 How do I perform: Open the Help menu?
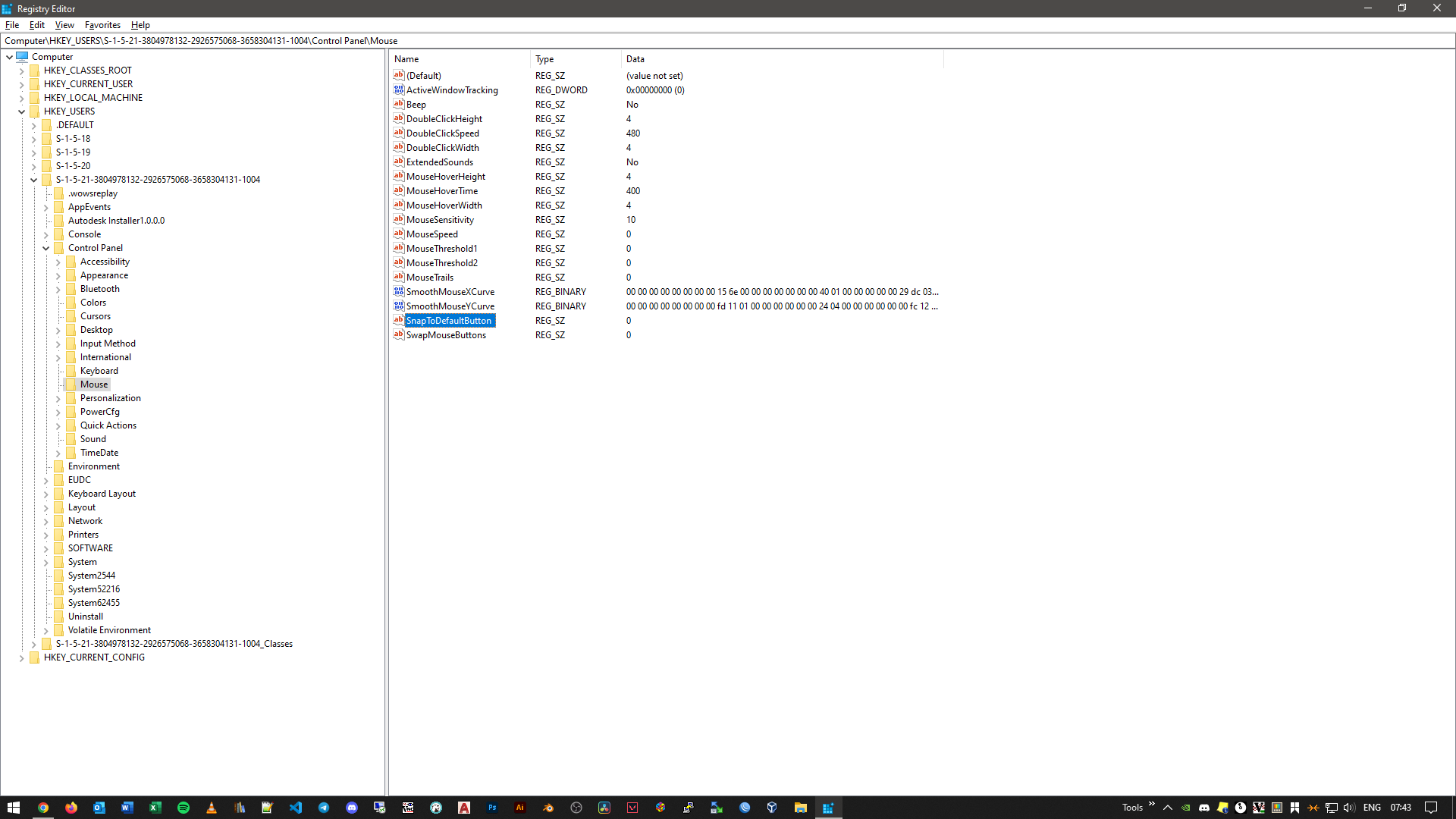[140, 25]
